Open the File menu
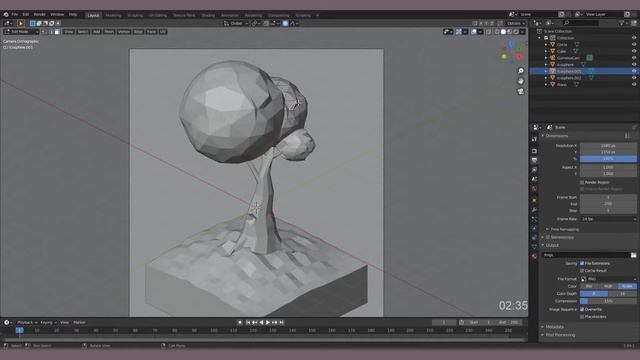The width and height of the screenshot is (640, 360). (15, 15)
